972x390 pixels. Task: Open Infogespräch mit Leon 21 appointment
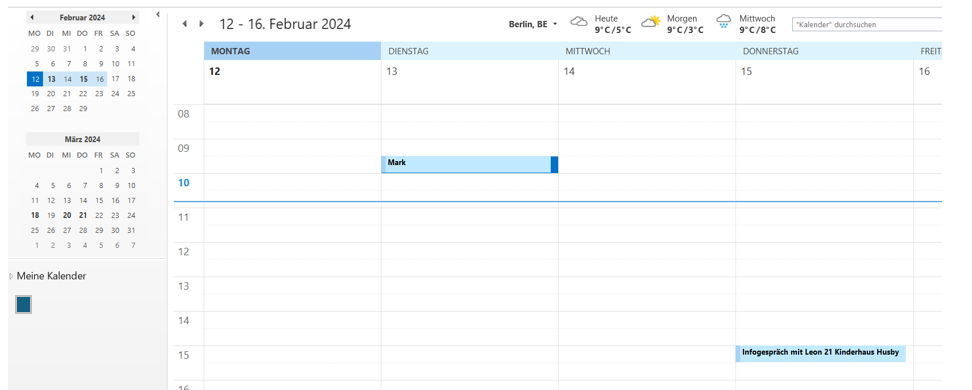[x=821, y=353]
